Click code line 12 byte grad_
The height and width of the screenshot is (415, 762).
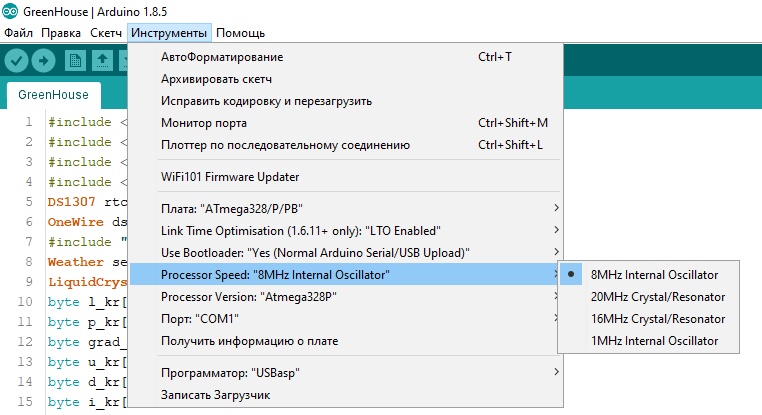click(x=87, y=342)
